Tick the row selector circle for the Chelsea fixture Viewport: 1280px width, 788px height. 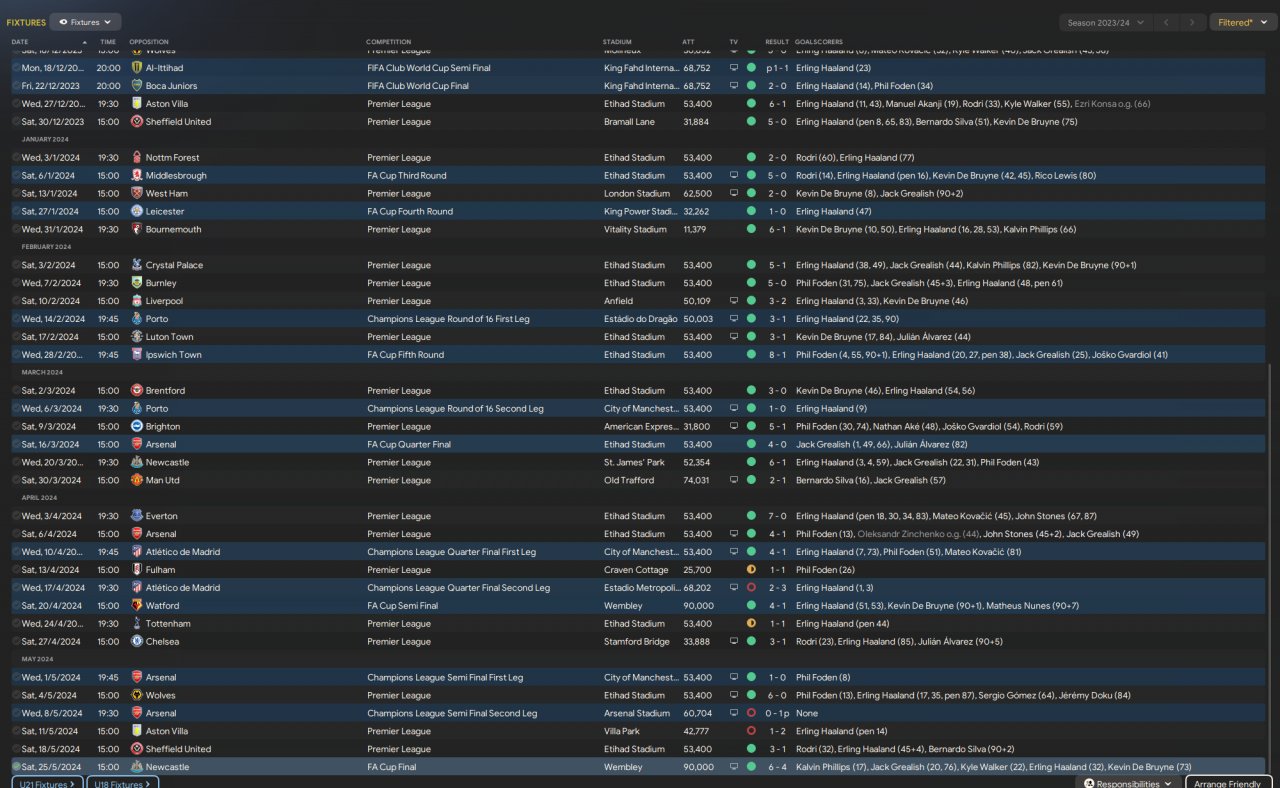[x=16, y=642]
